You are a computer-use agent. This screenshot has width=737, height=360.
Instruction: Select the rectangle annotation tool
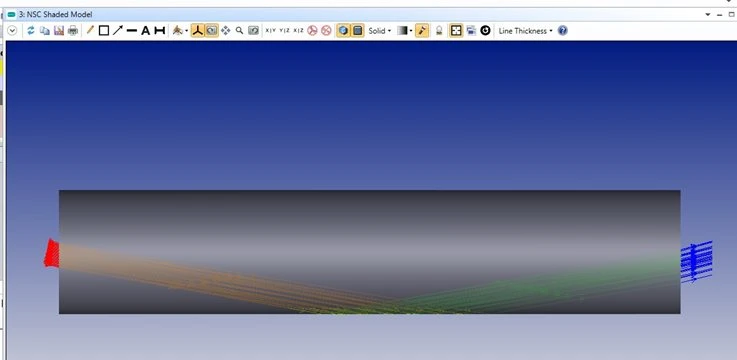[x=104, y=31]
